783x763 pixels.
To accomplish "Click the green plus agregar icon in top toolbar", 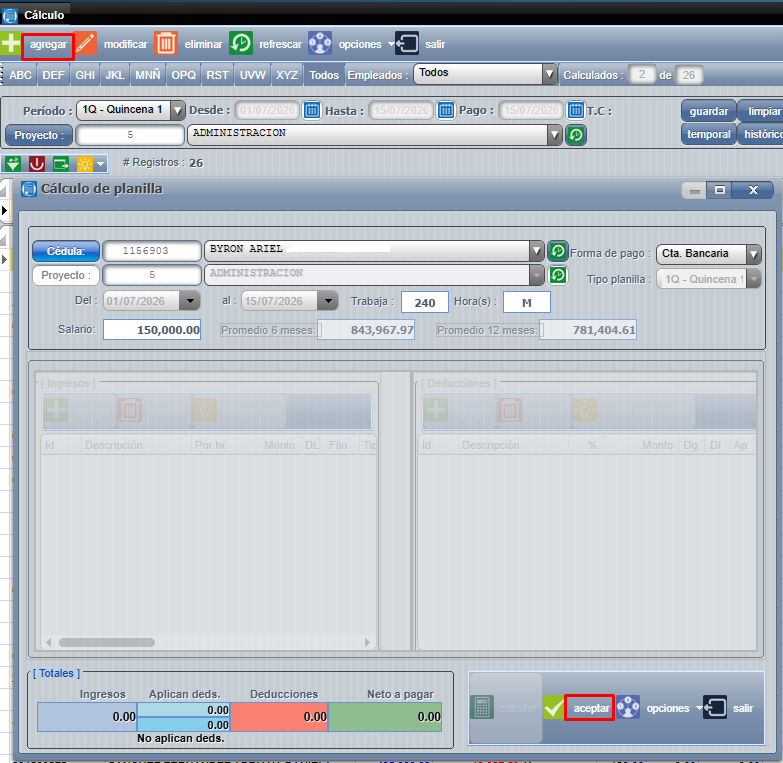I will 10,44.
